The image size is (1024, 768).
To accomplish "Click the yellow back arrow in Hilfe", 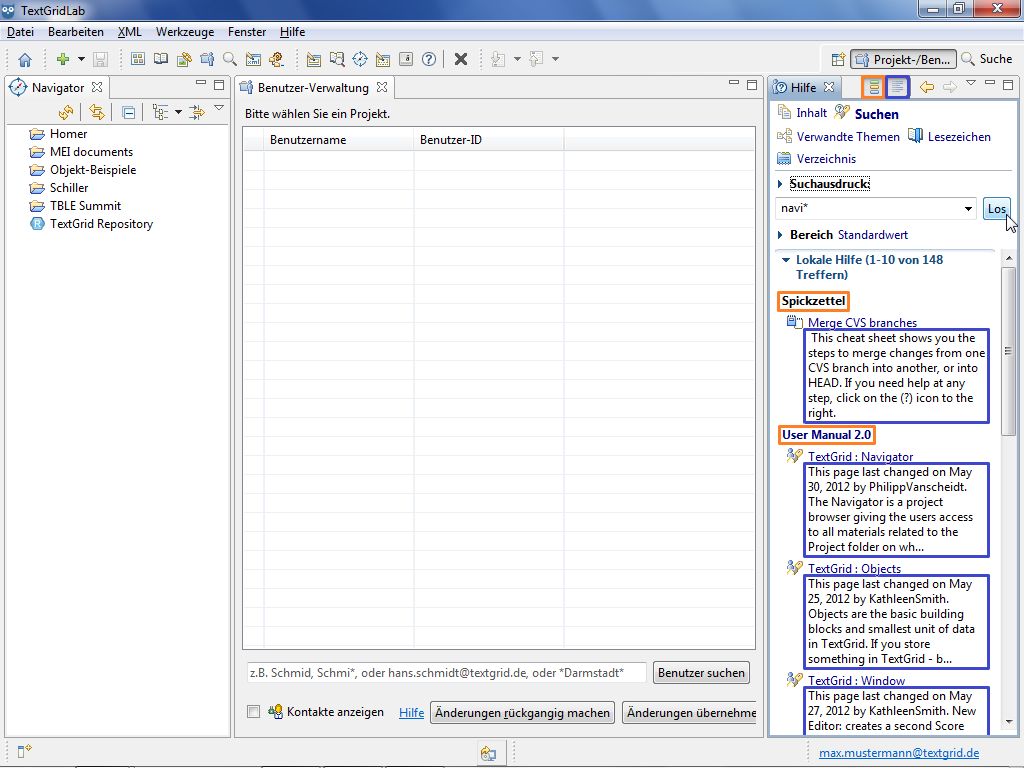I will (x=927, y=87).
